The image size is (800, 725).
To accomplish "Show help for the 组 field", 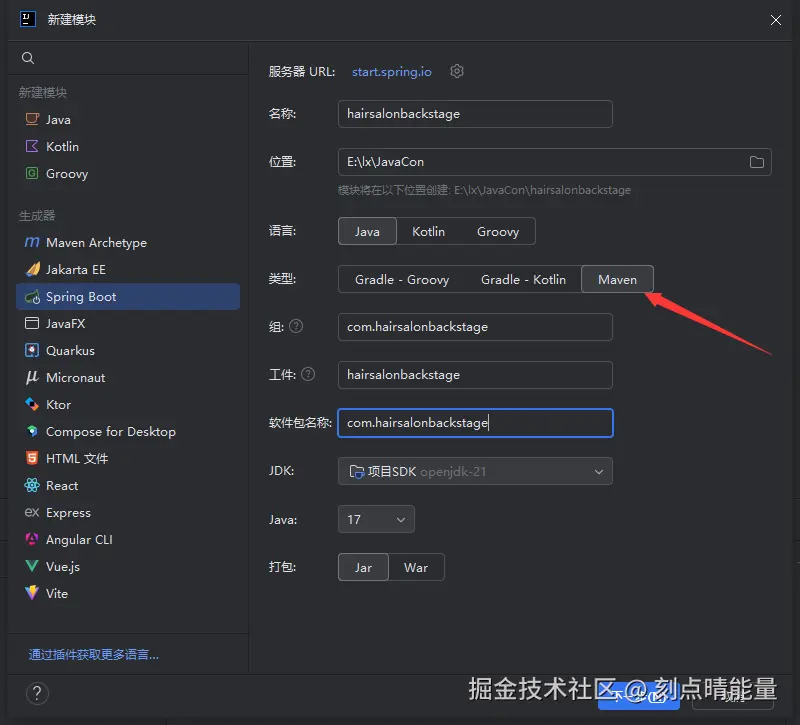I will [296, 327].
